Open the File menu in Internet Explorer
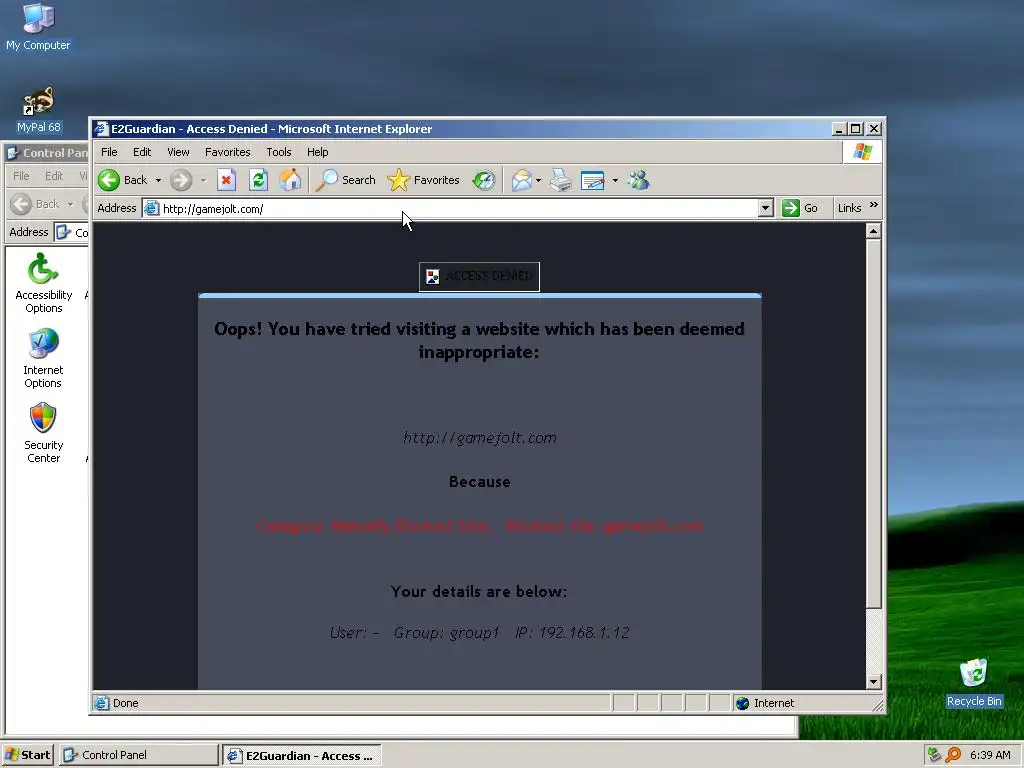1024x768 pixels. click(x=109, y=152)
